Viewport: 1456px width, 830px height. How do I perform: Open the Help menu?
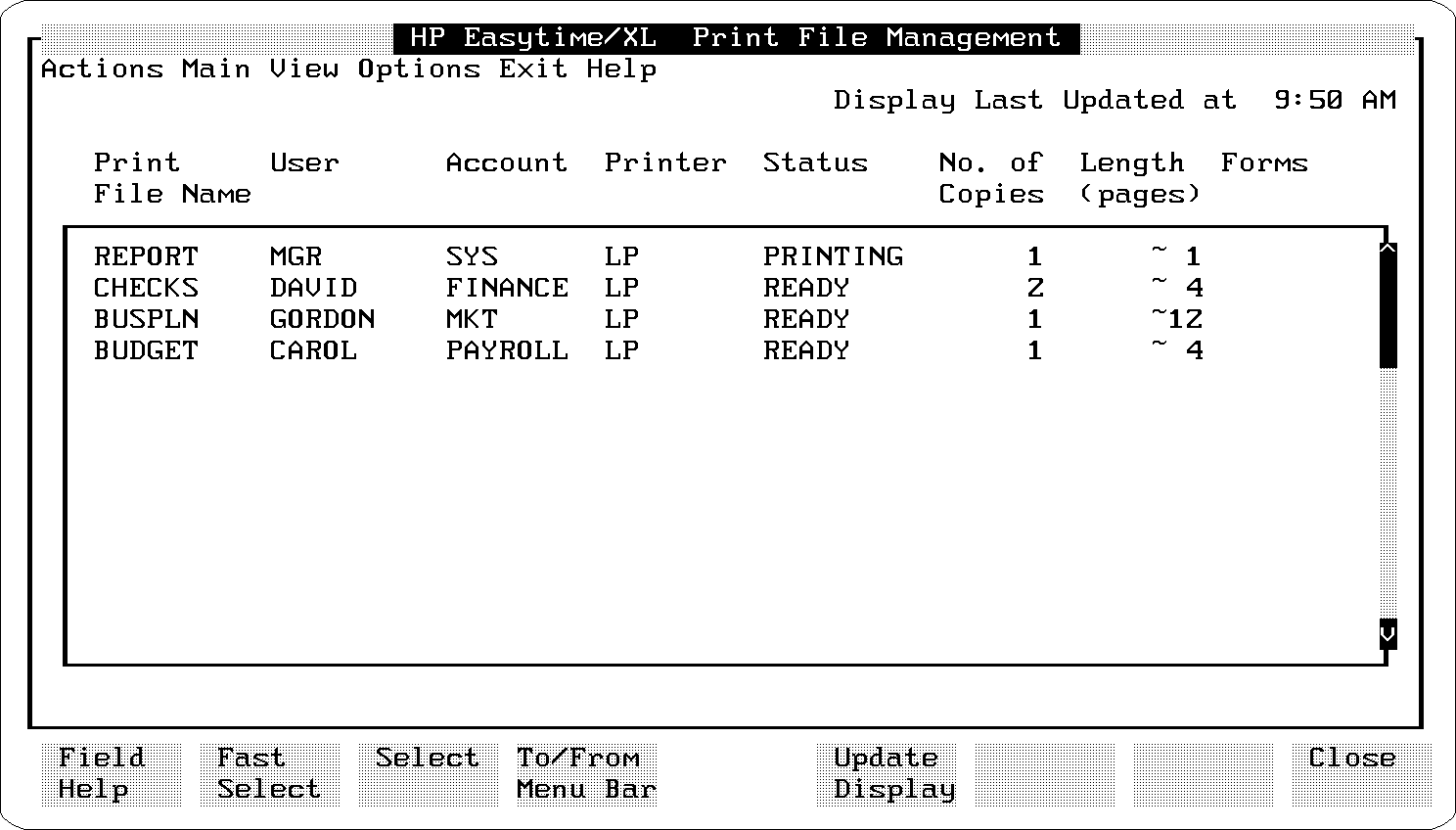(621, 69)
